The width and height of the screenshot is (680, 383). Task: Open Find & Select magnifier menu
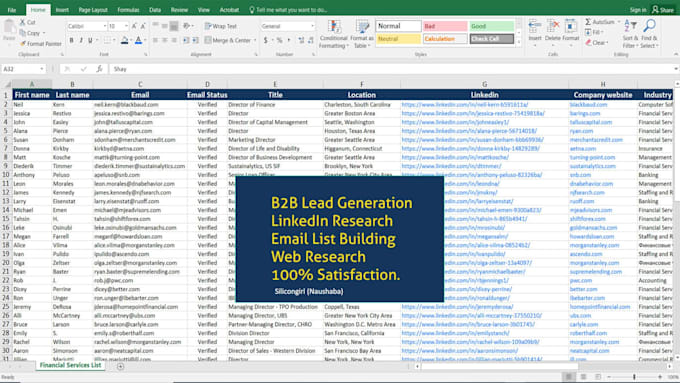[x=649, y=34]
